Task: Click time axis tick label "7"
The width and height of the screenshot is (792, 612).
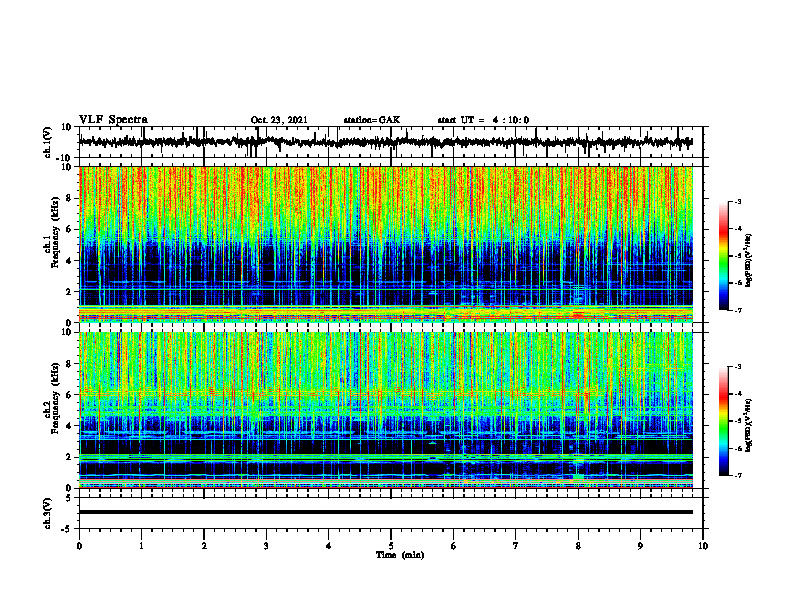Action: click(x=516, y=546)
